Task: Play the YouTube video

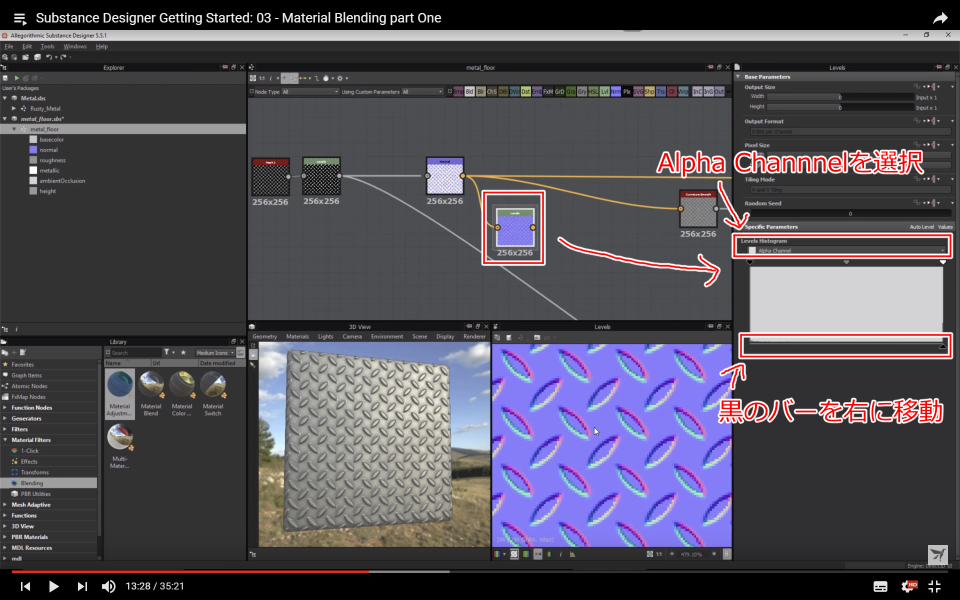Action: coord(53,586)
